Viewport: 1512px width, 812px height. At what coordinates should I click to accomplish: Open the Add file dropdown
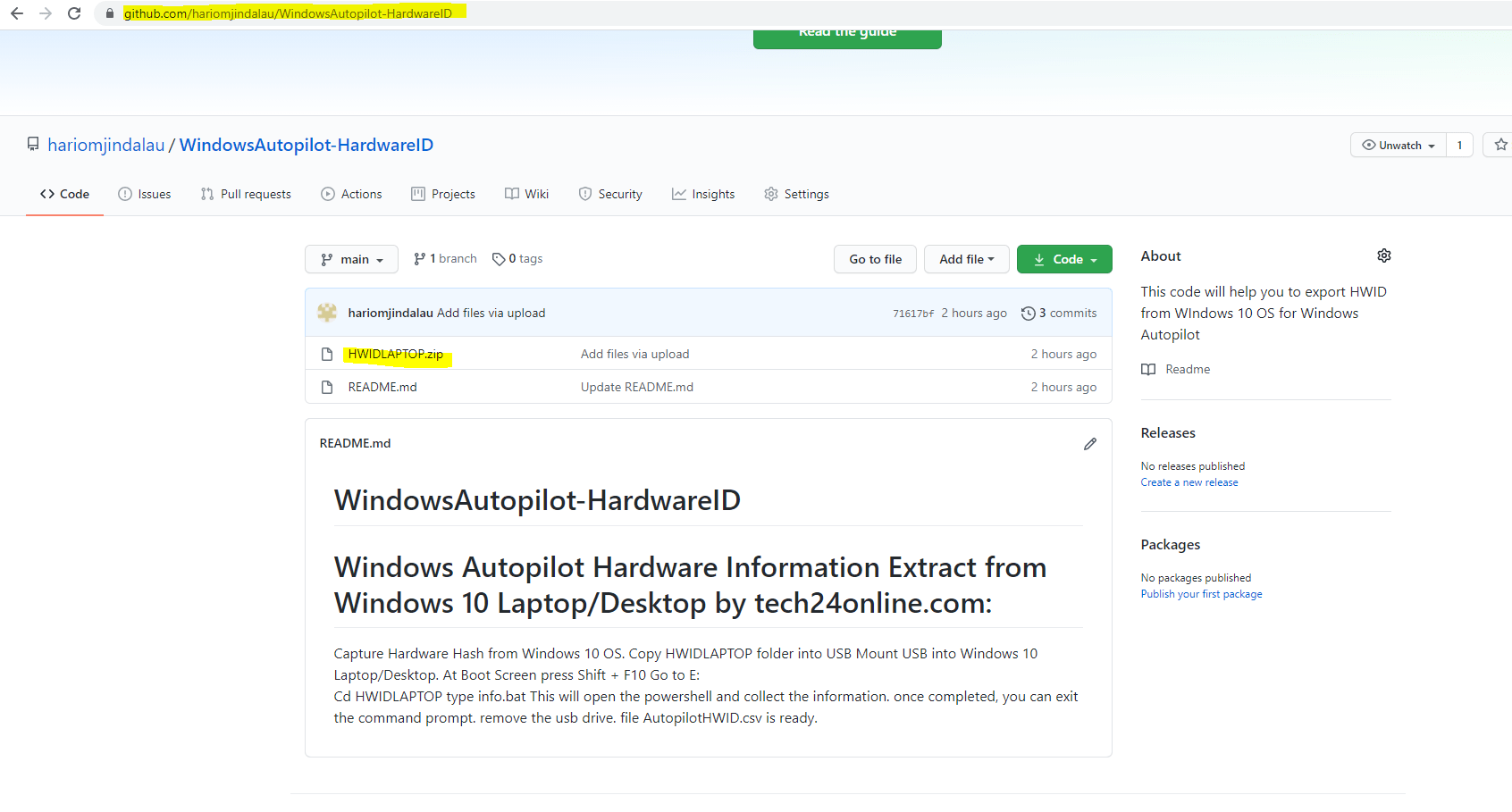point(966,259)
